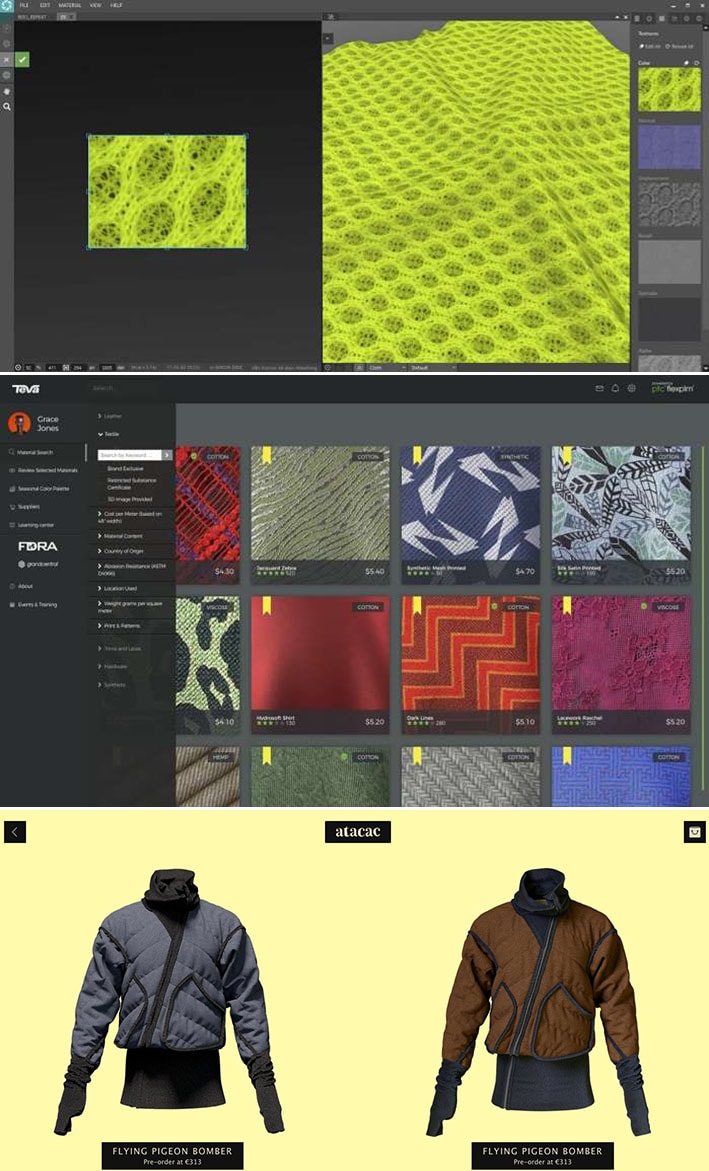This screenshot has width=709, height=1171.
Task: Select the magnifier zoom tool in left toolbar
Action: [x=7, y=107]
